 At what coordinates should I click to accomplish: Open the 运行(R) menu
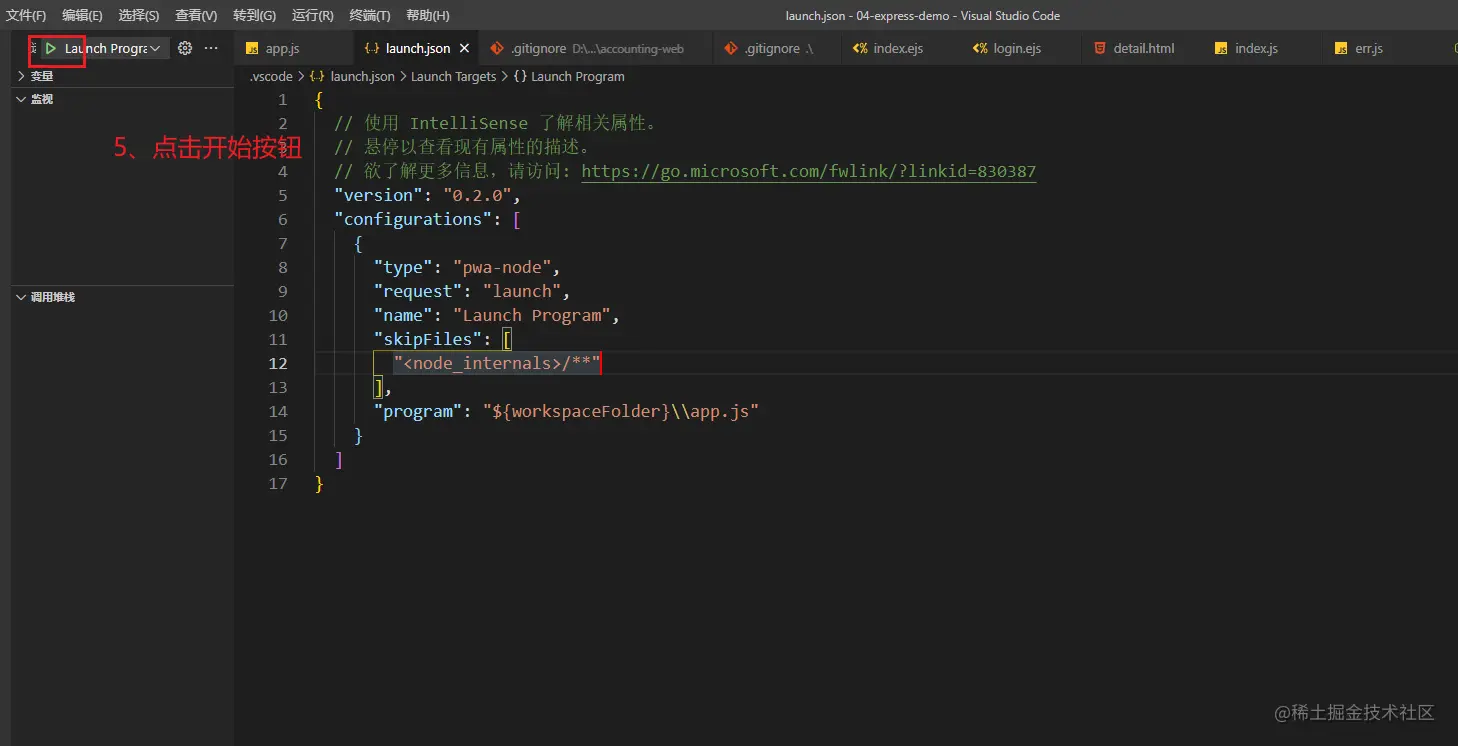click(x=313, y=15)
